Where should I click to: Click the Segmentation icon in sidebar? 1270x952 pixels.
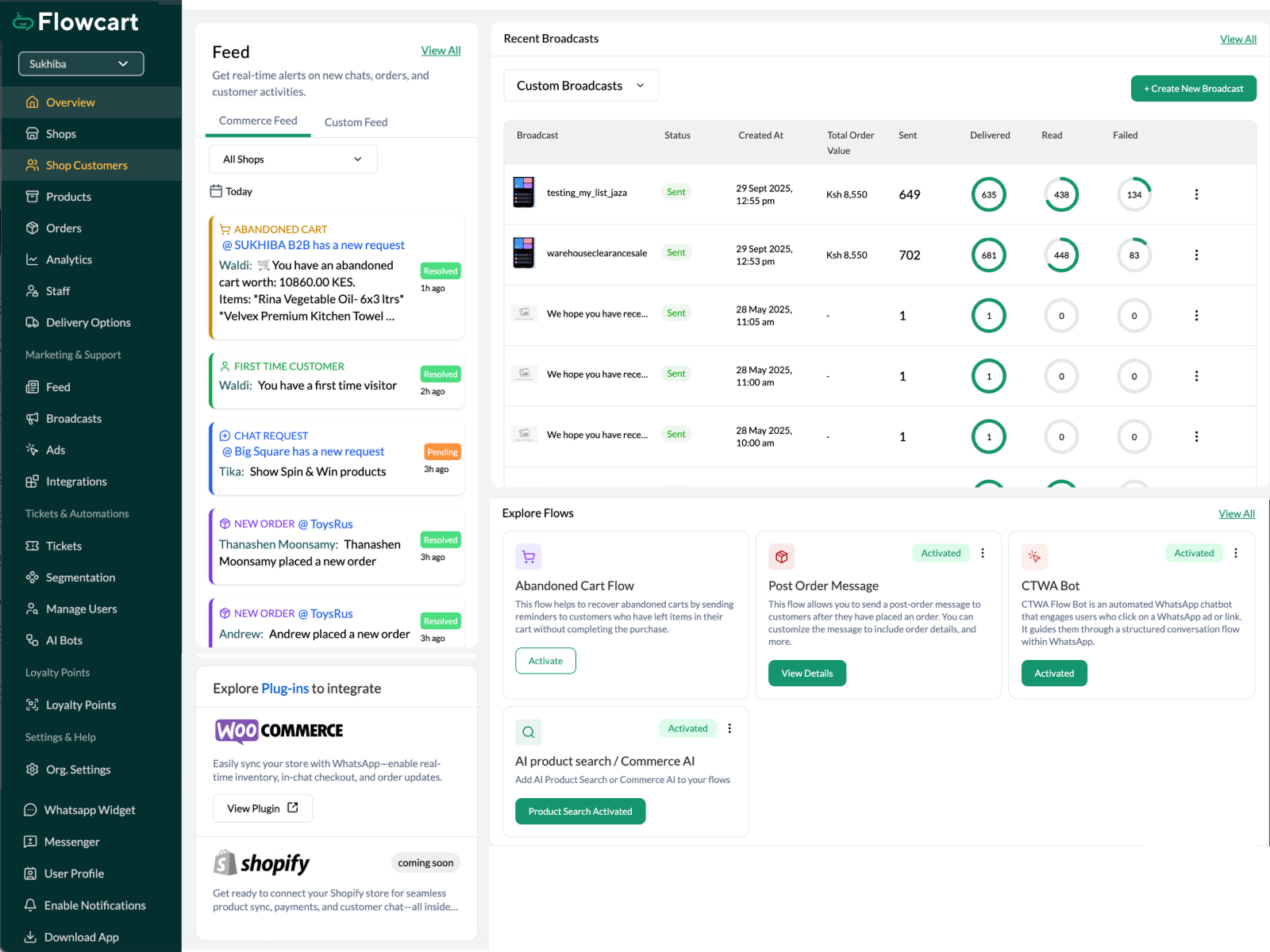32,577
